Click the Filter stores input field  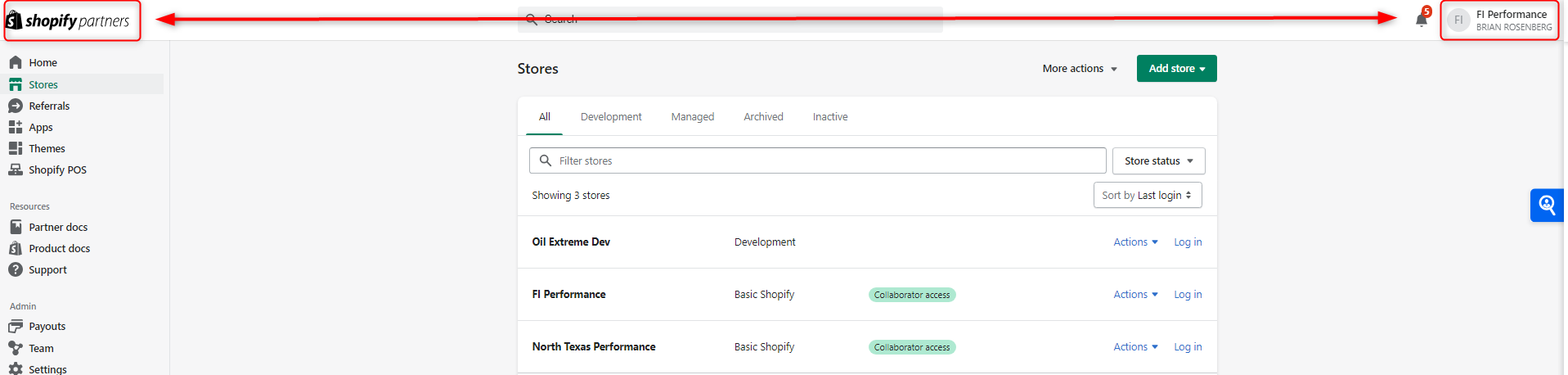[x=826, y=161]
